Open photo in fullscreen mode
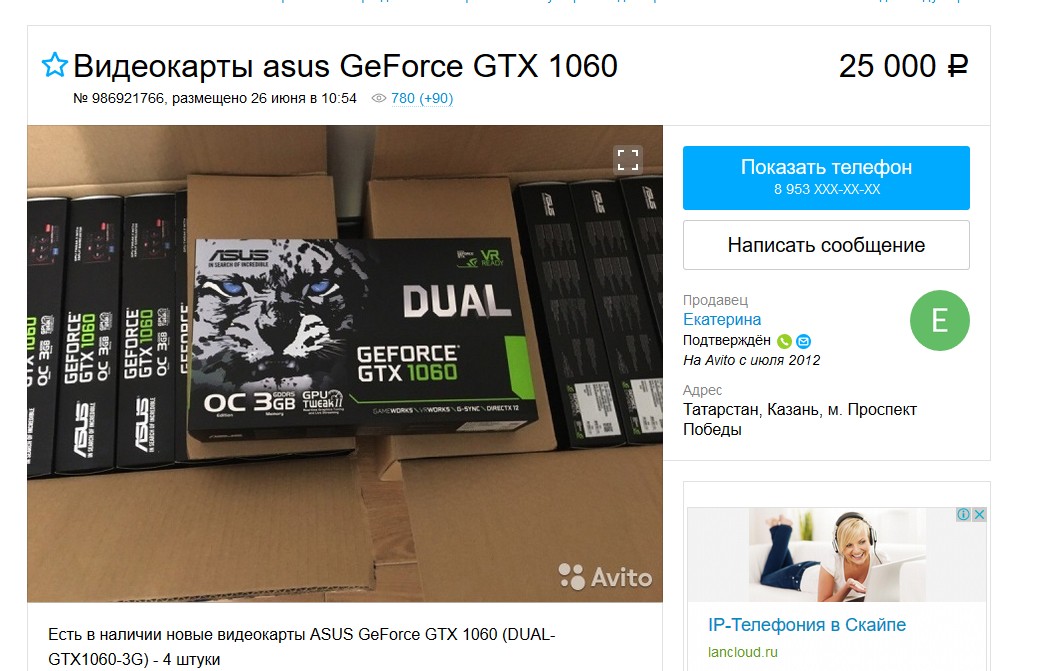 click(627, 160)
